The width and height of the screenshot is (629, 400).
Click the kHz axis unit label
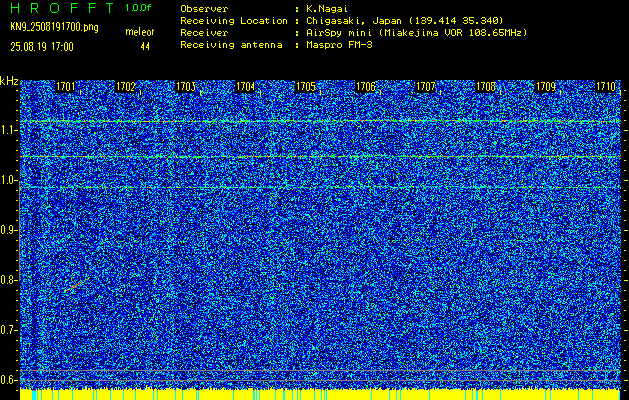tap(9, 81)
